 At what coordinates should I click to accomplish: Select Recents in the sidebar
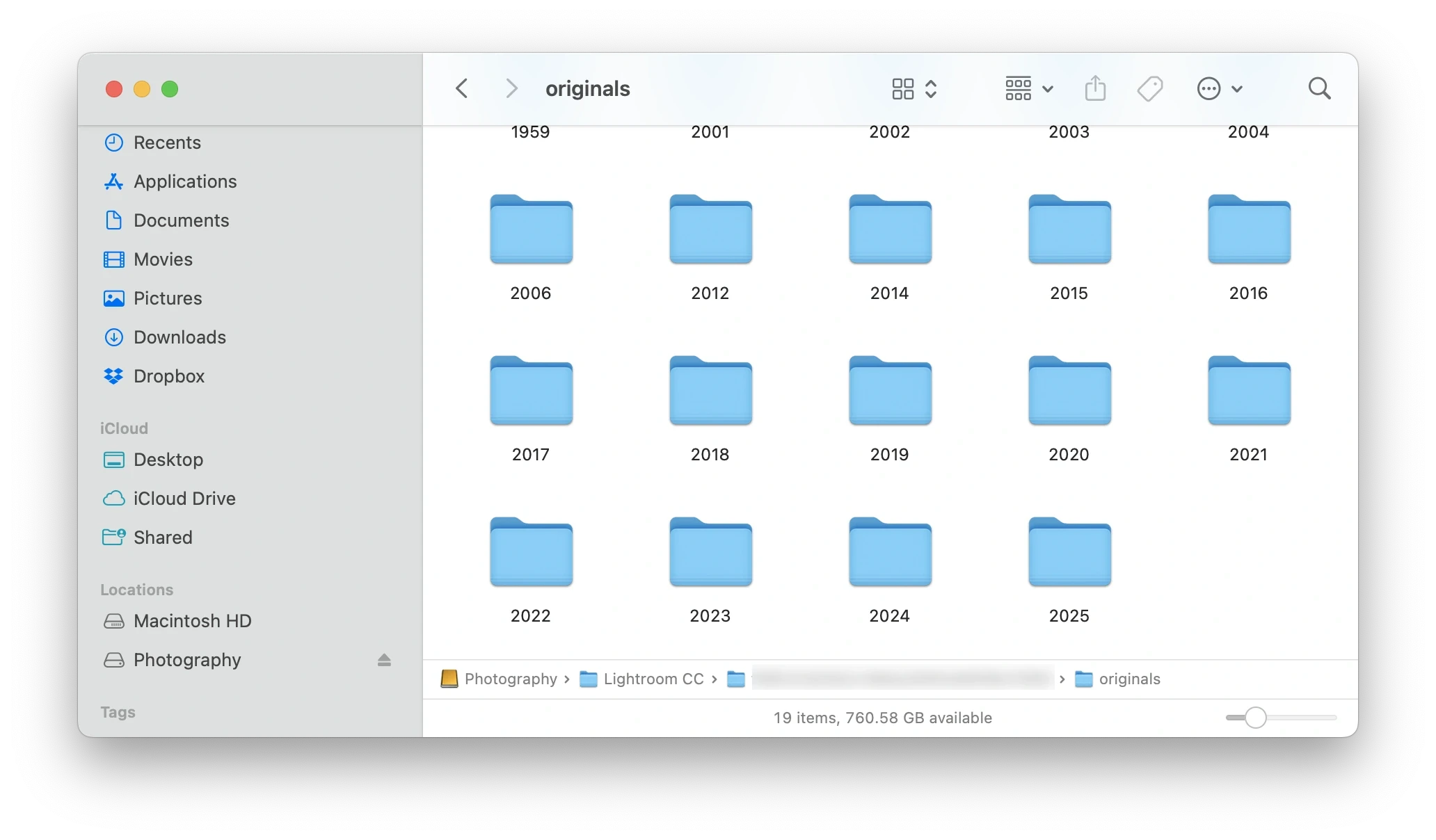coord(167,142)
